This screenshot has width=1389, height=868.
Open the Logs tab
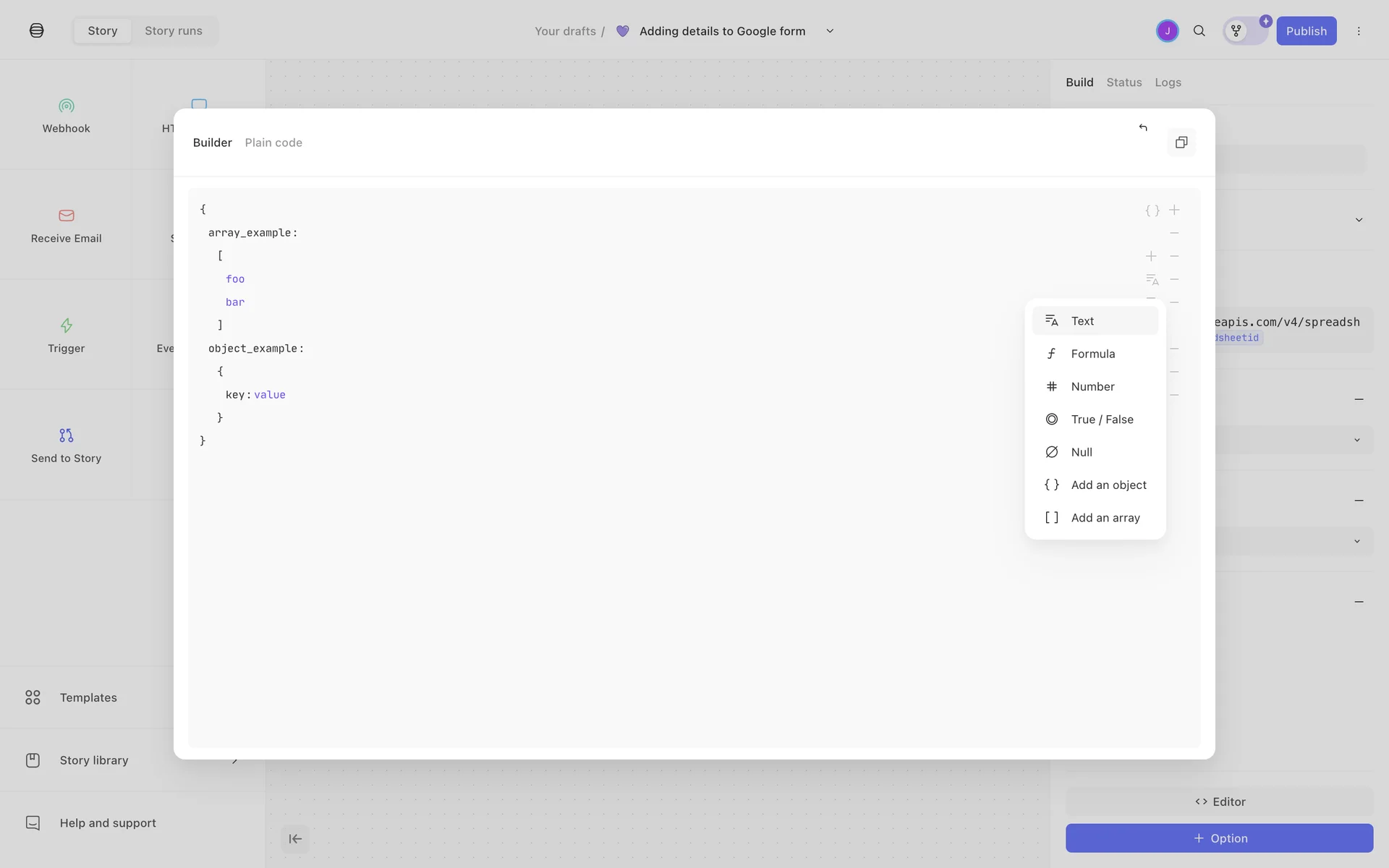[1168, 82]
